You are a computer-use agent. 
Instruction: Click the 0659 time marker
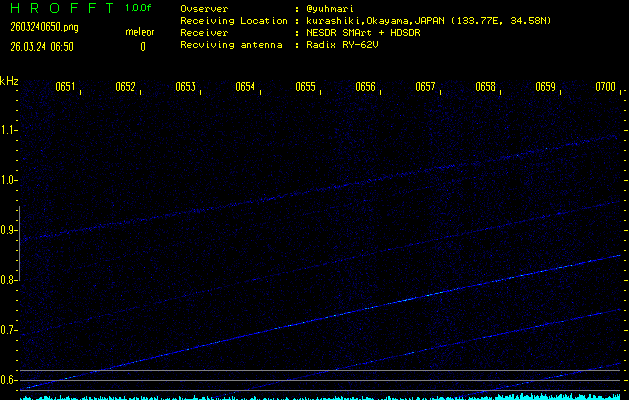point(545,87)
